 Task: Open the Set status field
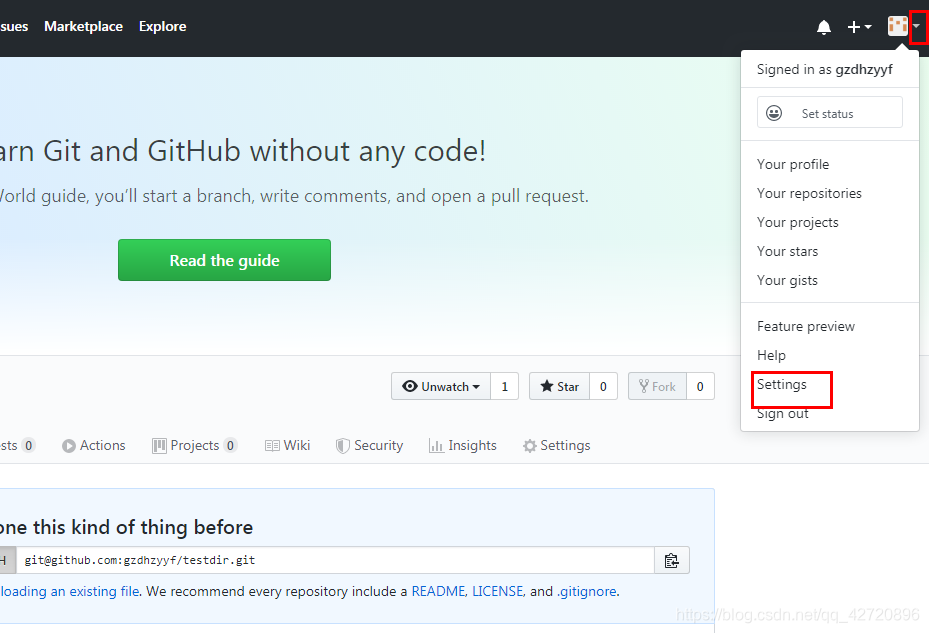(x=829, y=112)
